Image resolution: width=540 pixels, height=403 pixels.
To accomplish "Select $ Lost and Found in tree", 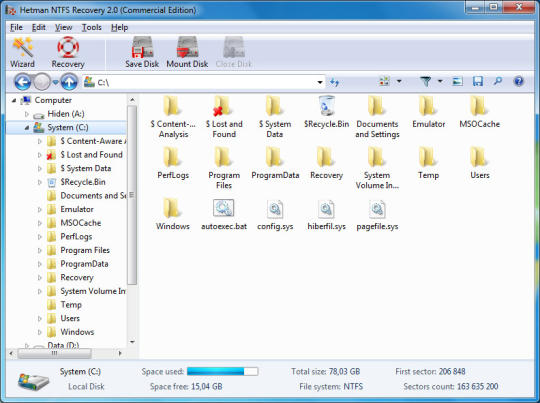I will pos(91,155).
